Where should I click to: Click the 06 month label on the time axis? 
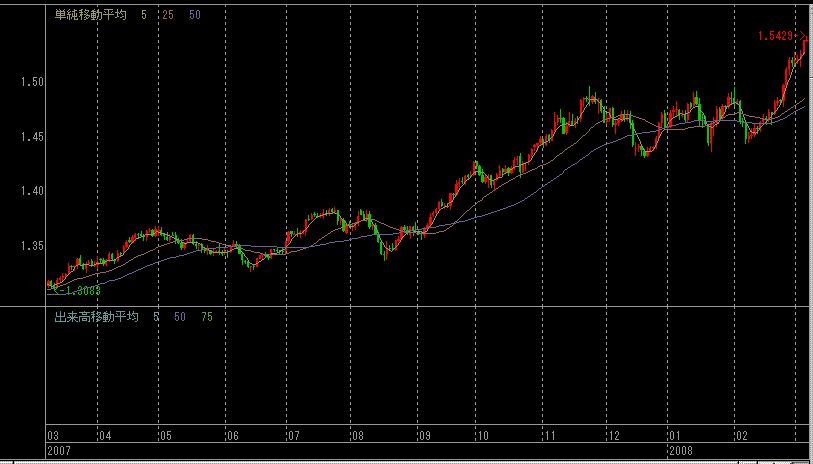click(232, 435)
